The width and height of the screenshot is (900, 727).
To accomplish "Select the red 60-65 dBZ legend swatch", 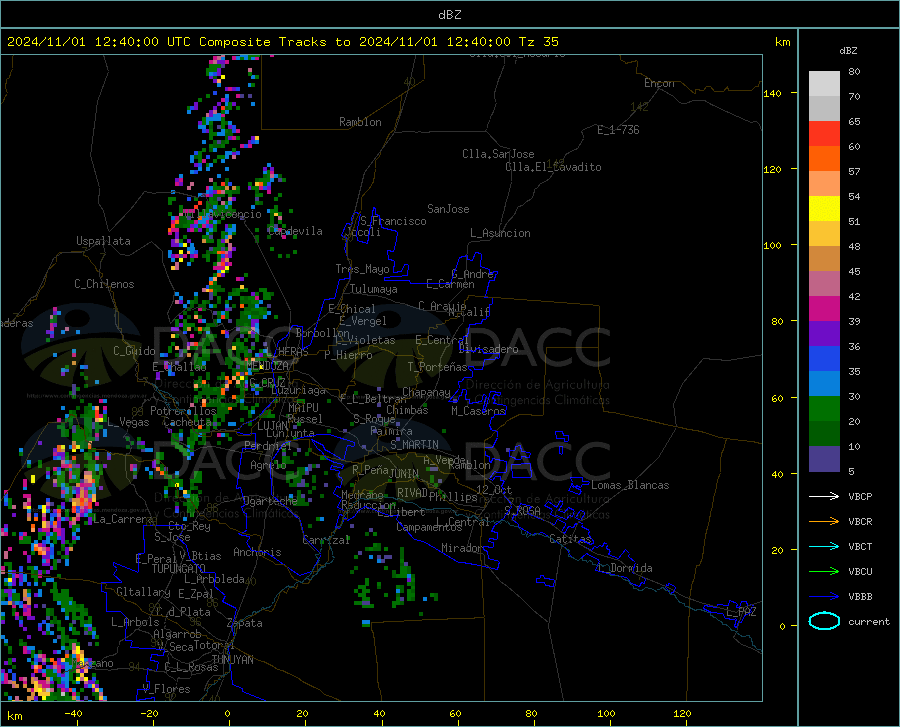I will [x=824, y=134].
